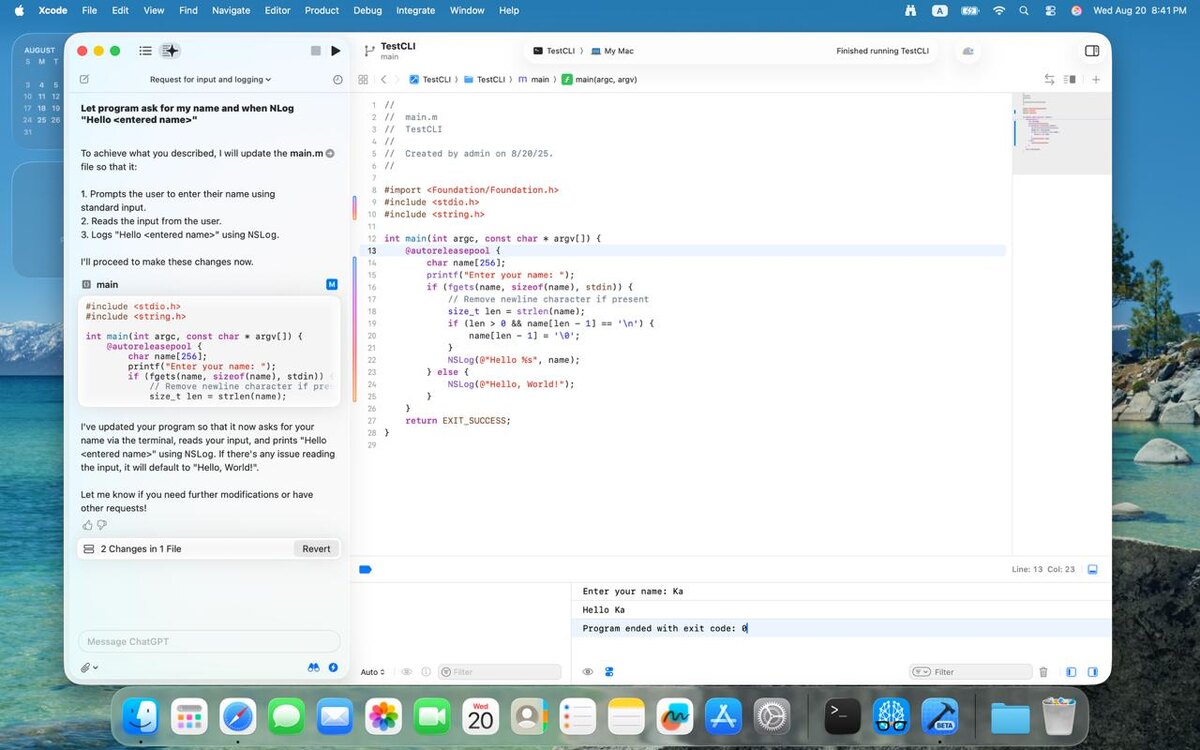The height and width of the screenshot is (750, 1200).
Task: Open the related items grid menu
Action: point(363,79)
